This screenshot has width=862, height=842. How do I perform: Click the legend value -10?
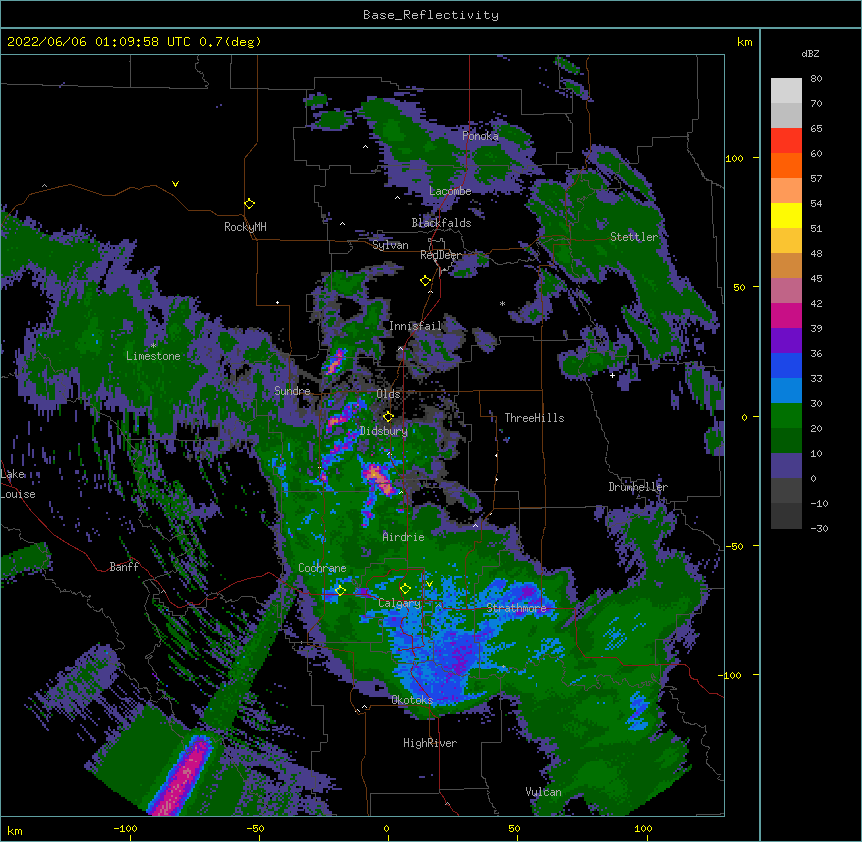coord(819,503)
